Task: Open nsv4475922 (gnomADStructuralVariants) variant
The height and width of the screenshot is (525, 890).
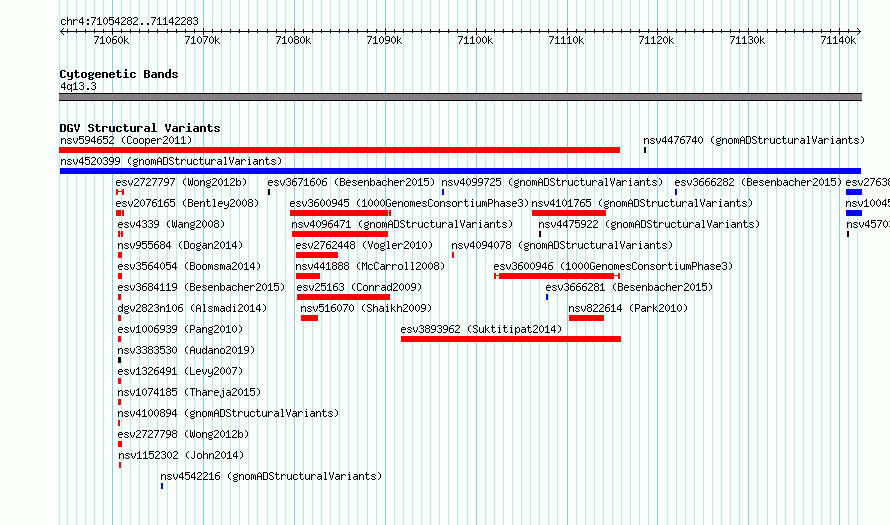Action: (x=649, y=224)
